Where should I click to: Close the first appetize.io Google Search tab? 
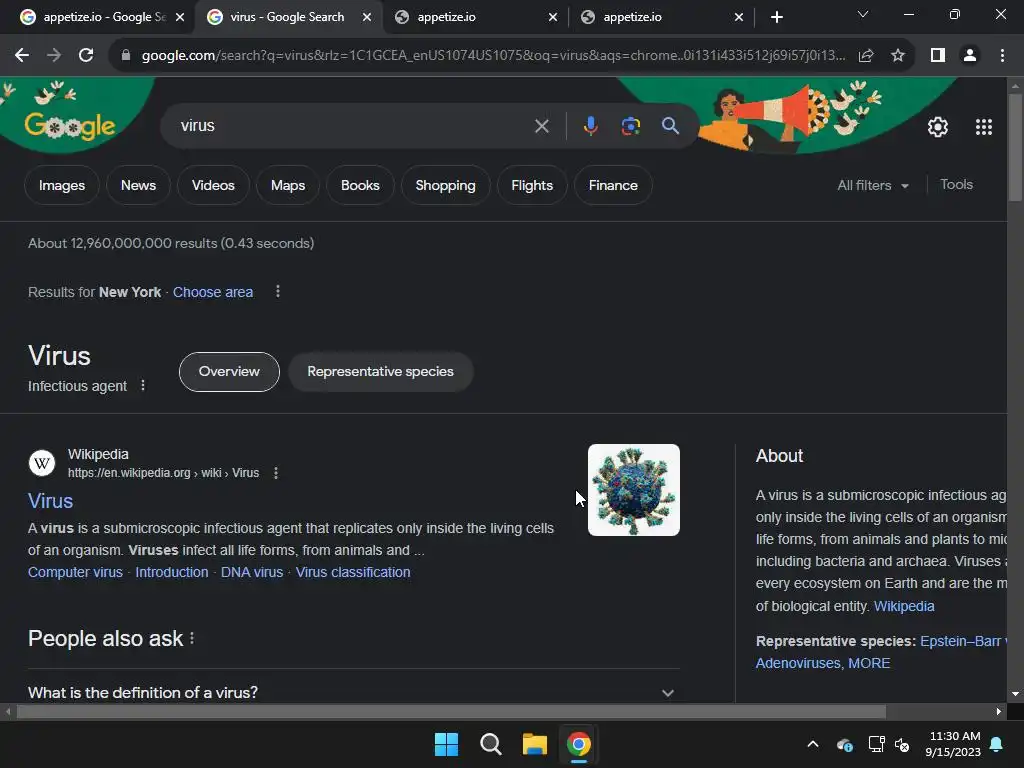[x=180, y=17]
